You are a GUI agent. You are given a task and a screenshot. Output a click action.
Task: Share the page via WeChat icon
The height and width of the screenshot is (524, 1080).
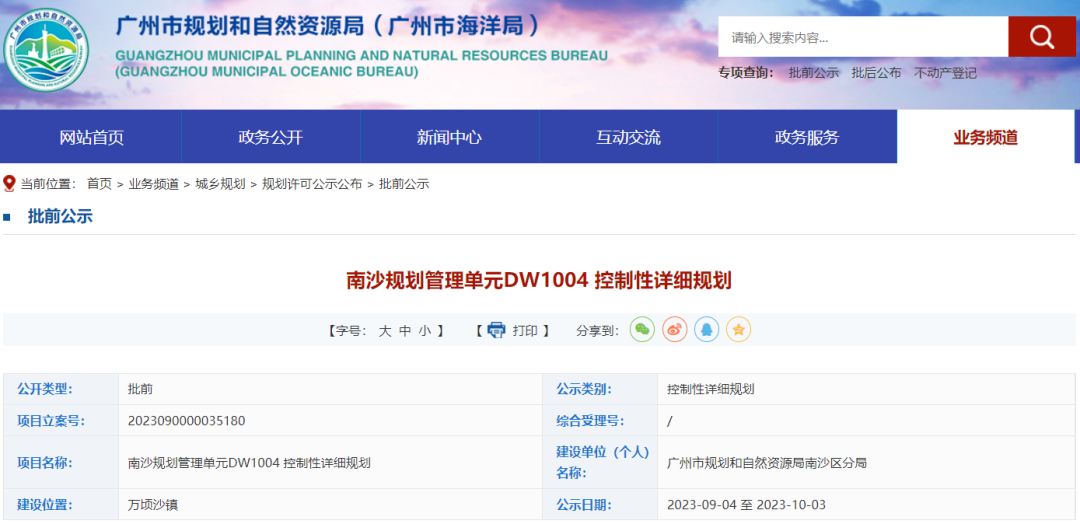tap(642, 330)
